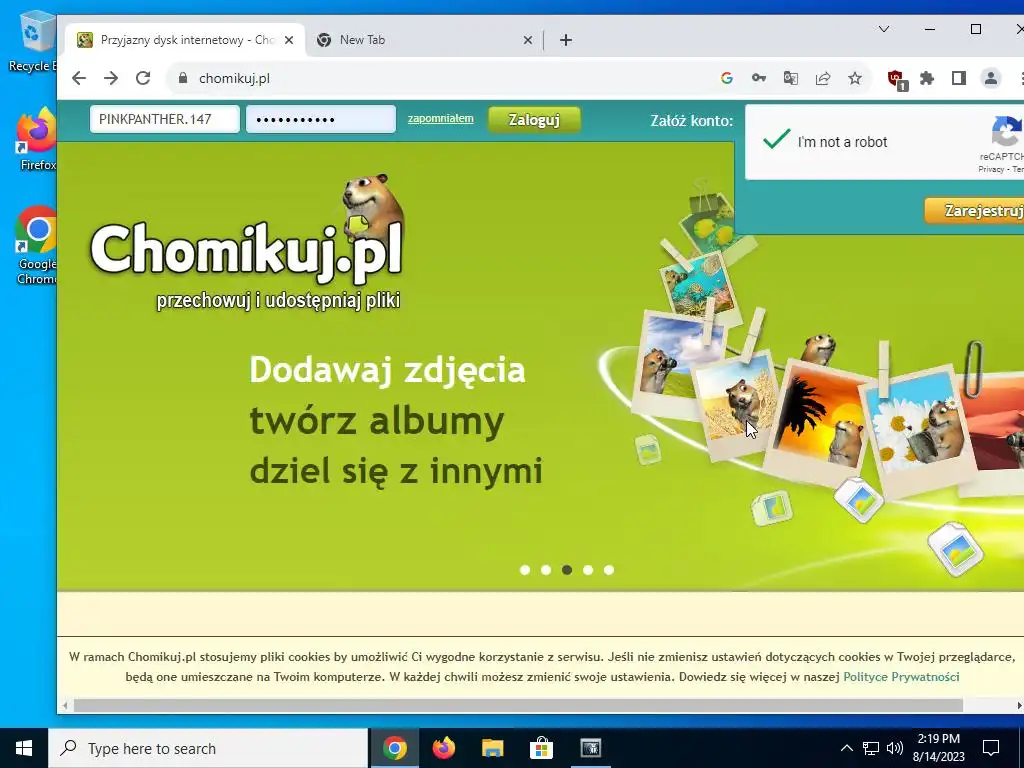Launch Firefox from the taskbar

coord(443,748)
